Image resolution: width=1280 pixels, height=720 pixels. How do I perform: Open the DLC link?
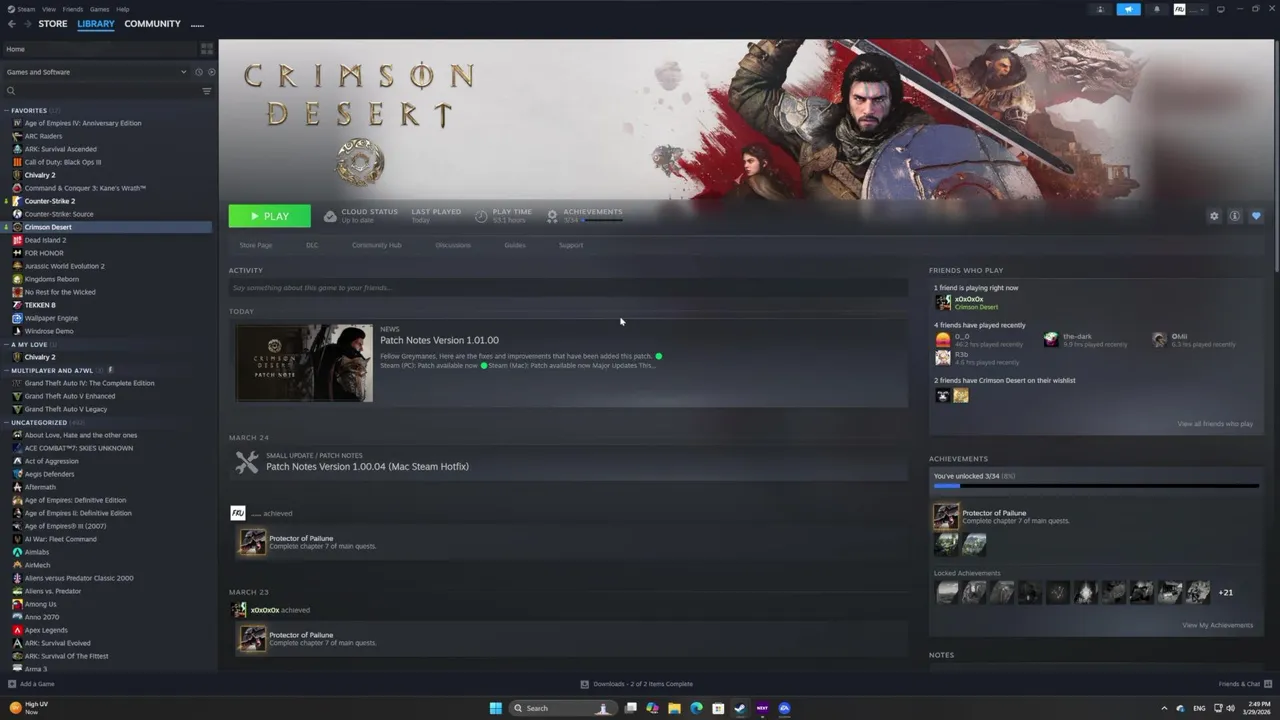pos(312,245)
